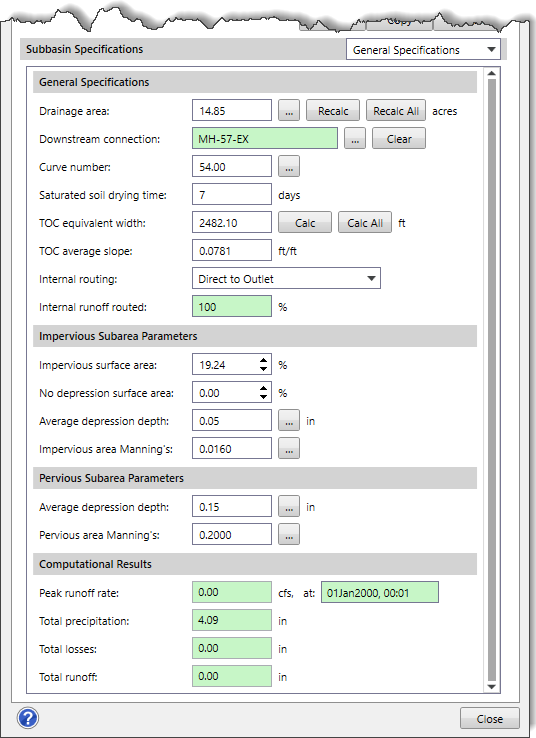Viewport: 536px width, 738px height.
Task: Click the Pervious area Manning's field
Action: [232, 535]
